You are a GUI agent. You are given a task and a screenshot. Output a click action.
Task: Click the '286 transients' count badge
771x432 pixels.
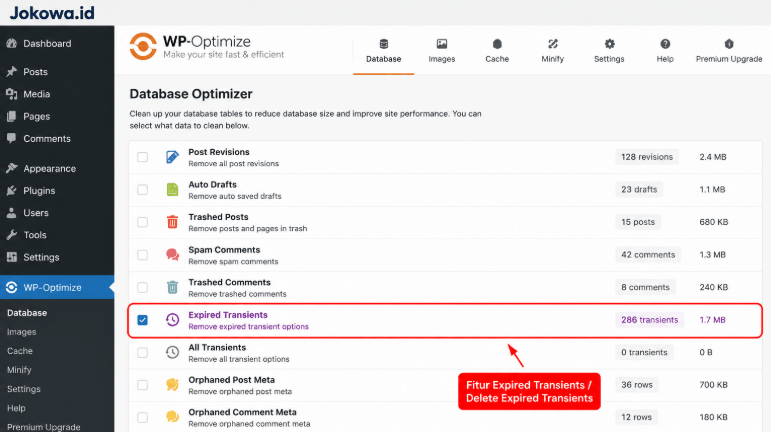click(649, 320)
